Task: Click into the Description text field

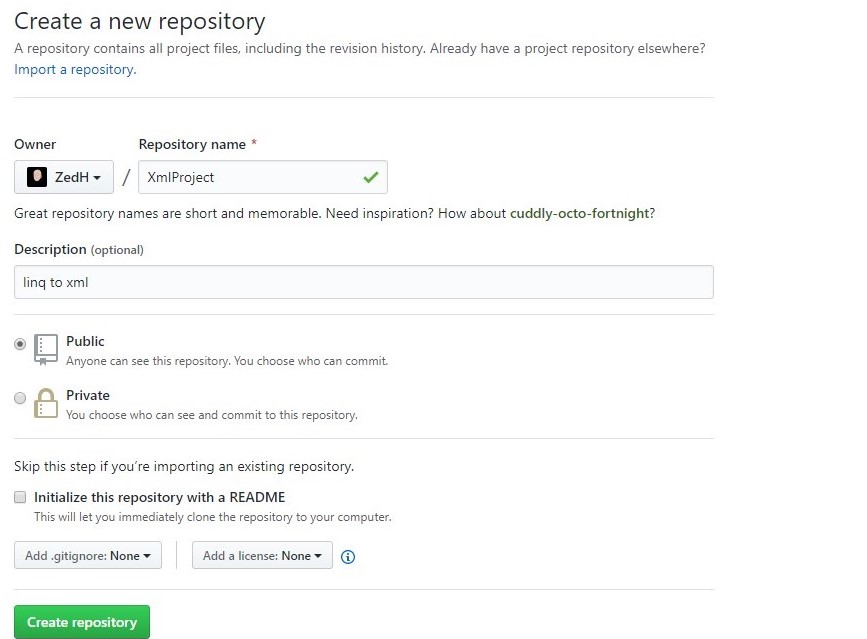Action: pyautogui.click(x=364, y=282)
